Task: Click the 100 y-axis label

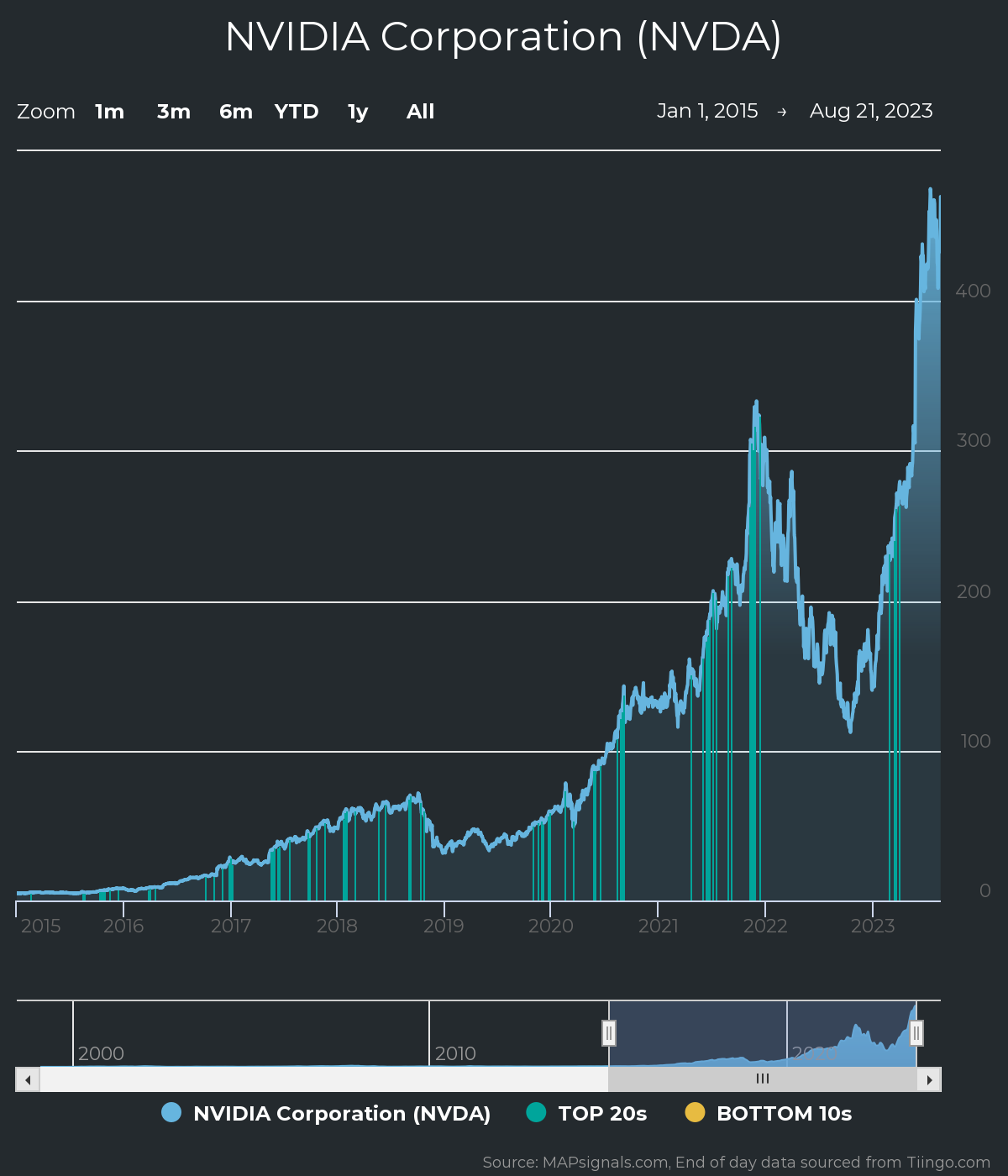Action: coord(976,741)
